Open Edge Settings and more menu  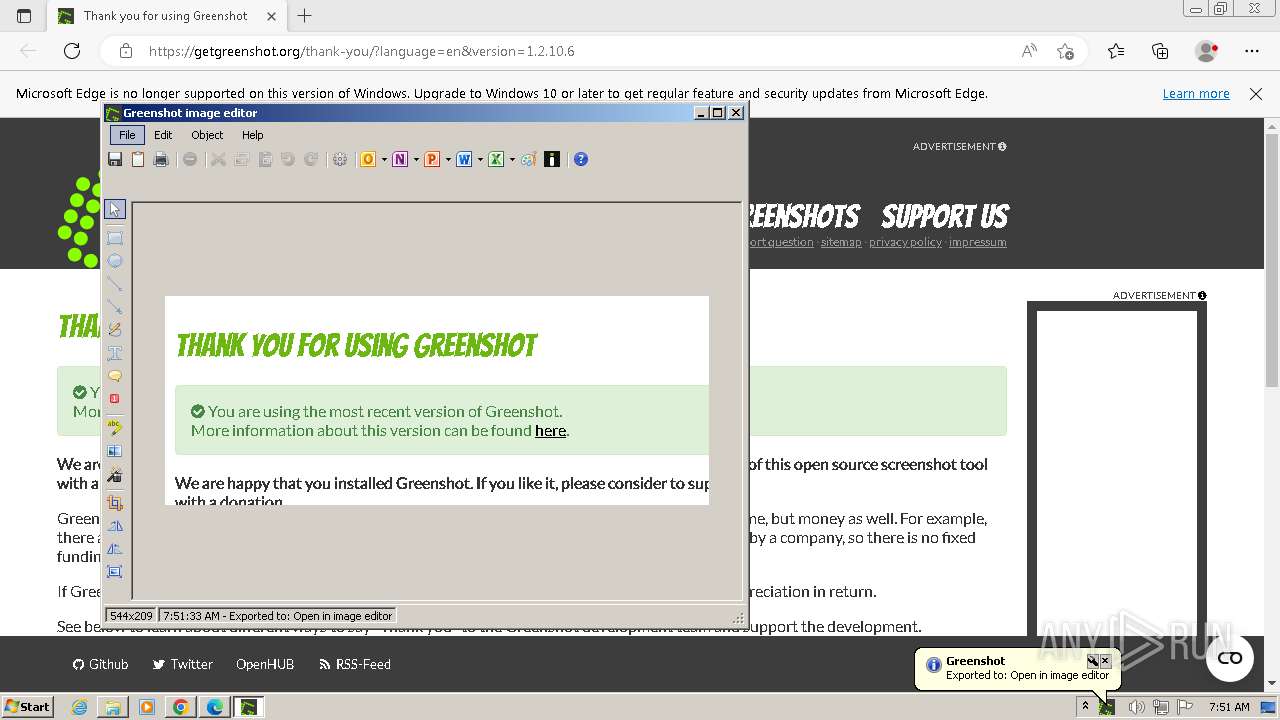point(1252,51)
